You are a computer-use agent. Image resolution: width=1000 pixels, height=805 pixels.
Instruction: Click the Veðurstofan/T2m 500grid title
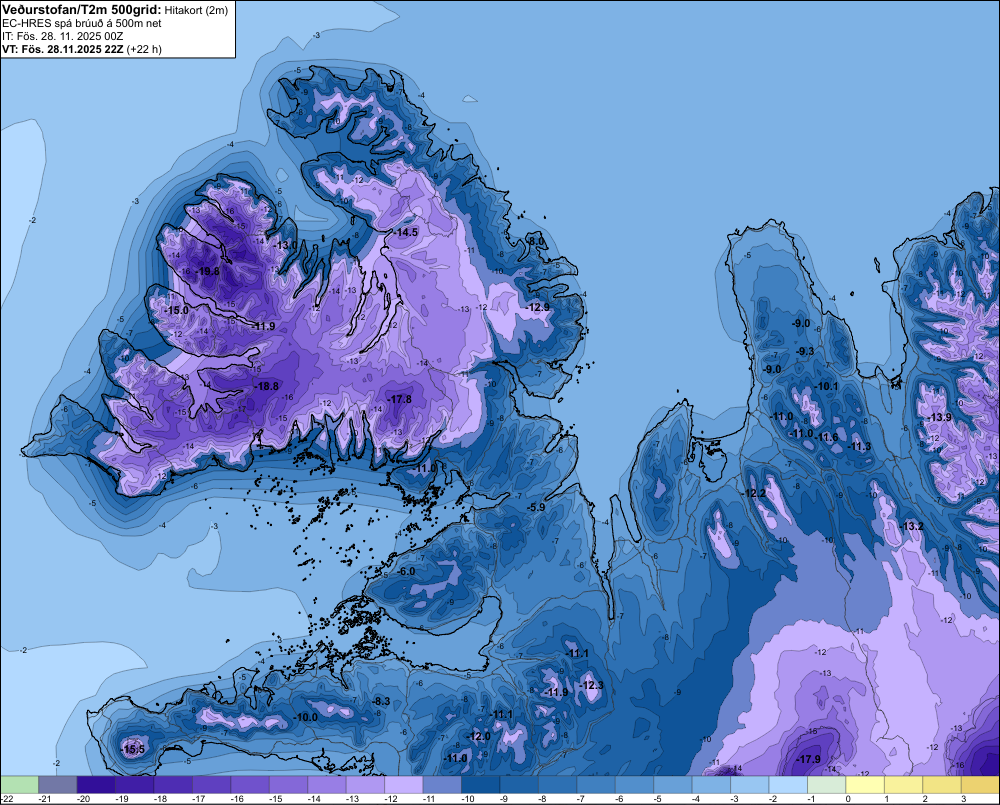coord(80,10)
